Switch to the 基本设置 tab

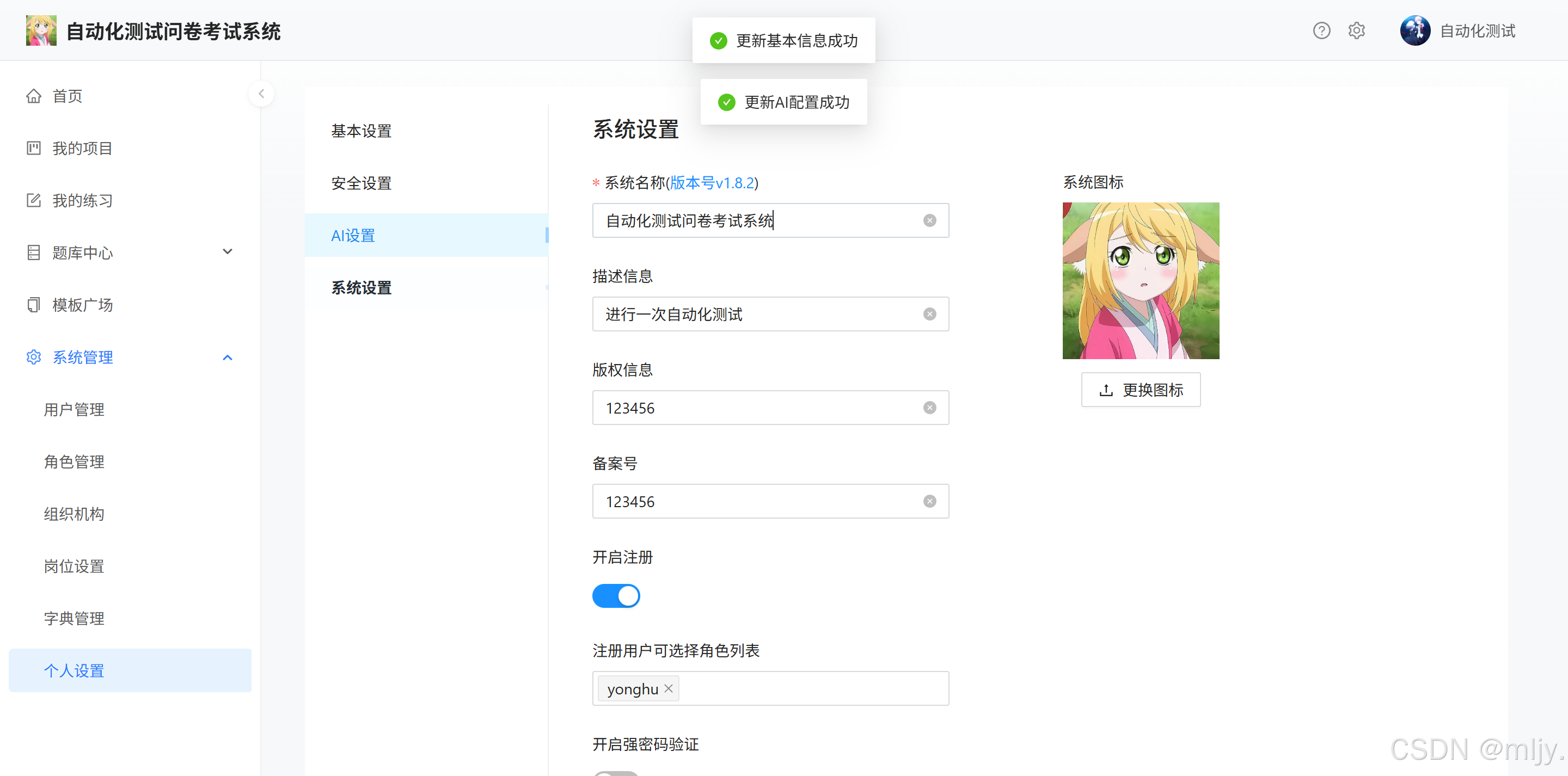[361, 131]
